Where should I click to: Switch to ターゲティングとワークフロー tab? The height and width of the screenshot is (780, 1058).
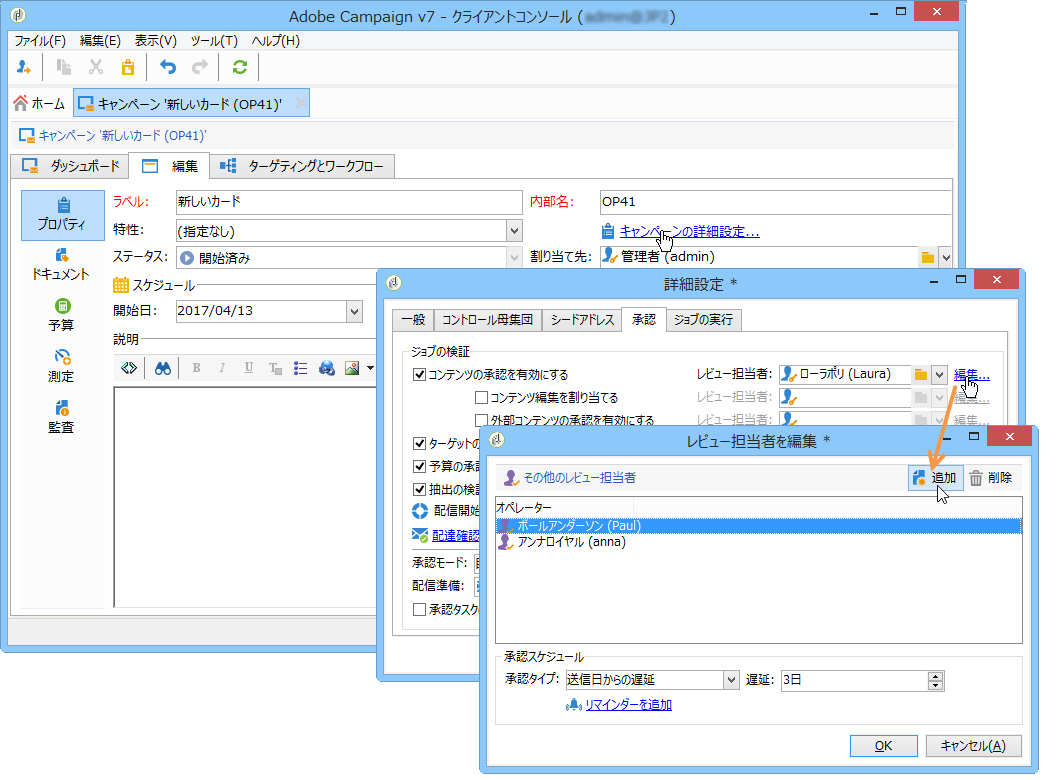pyautogui.click(x=302, y=166)
